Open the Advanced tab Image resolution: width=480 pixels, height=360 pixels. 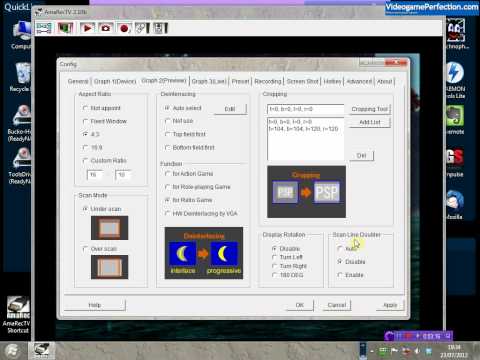tap(359, 81)
